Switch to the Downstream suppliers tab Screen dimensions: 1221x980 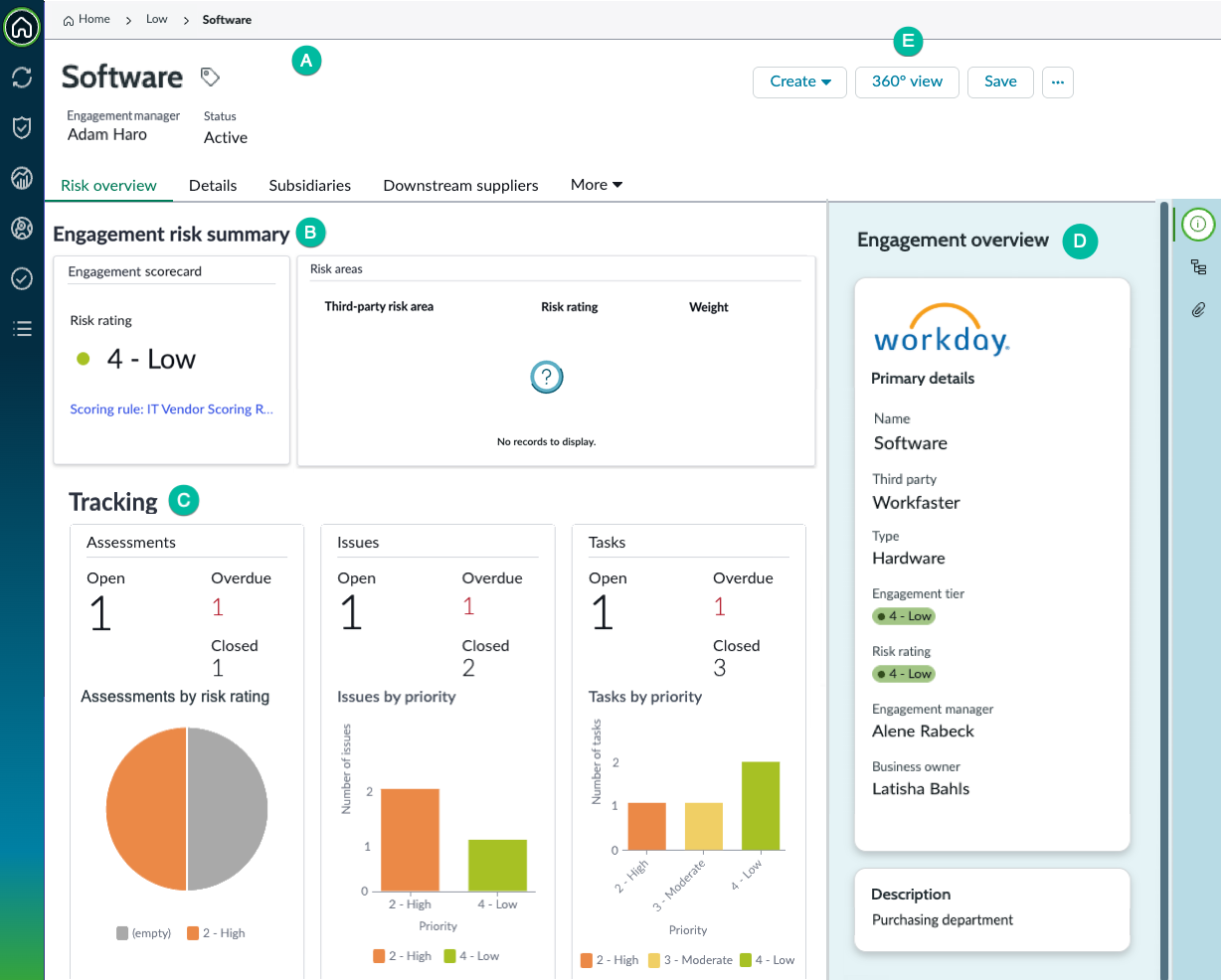coord(460,185)
